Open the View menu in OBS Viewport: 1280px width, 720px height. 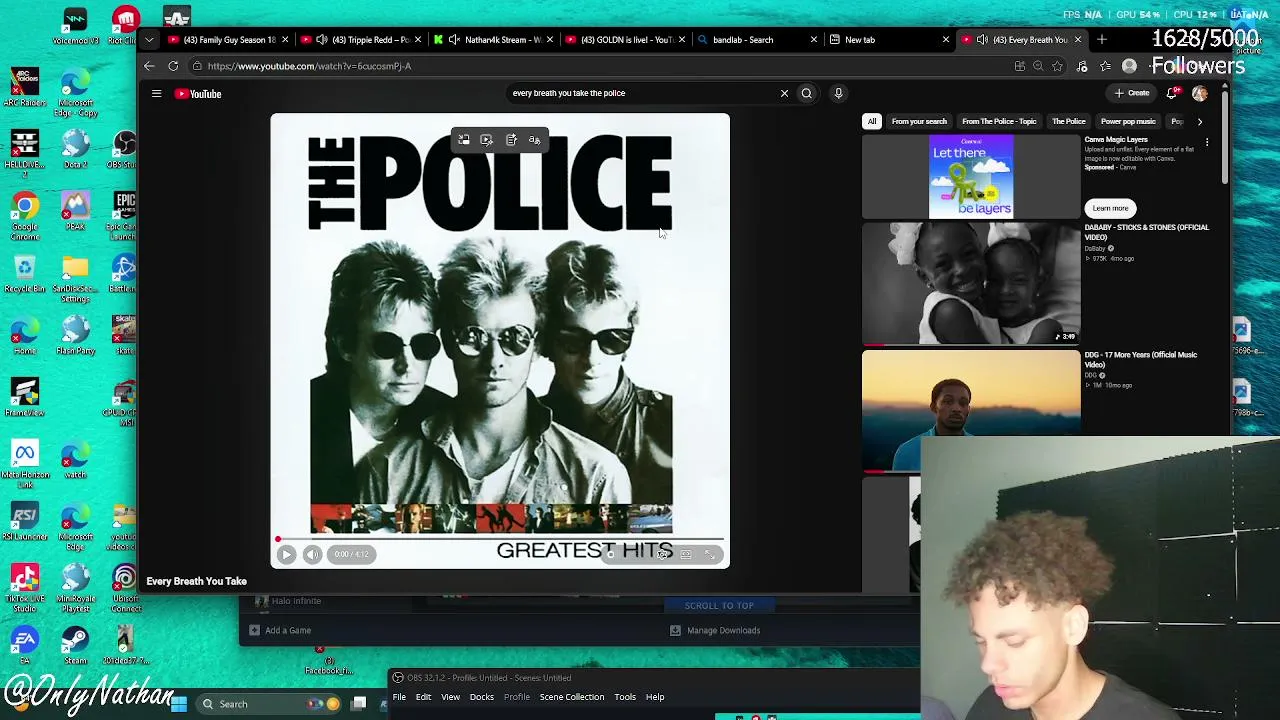pyautogui.click(x=450, y=697)
